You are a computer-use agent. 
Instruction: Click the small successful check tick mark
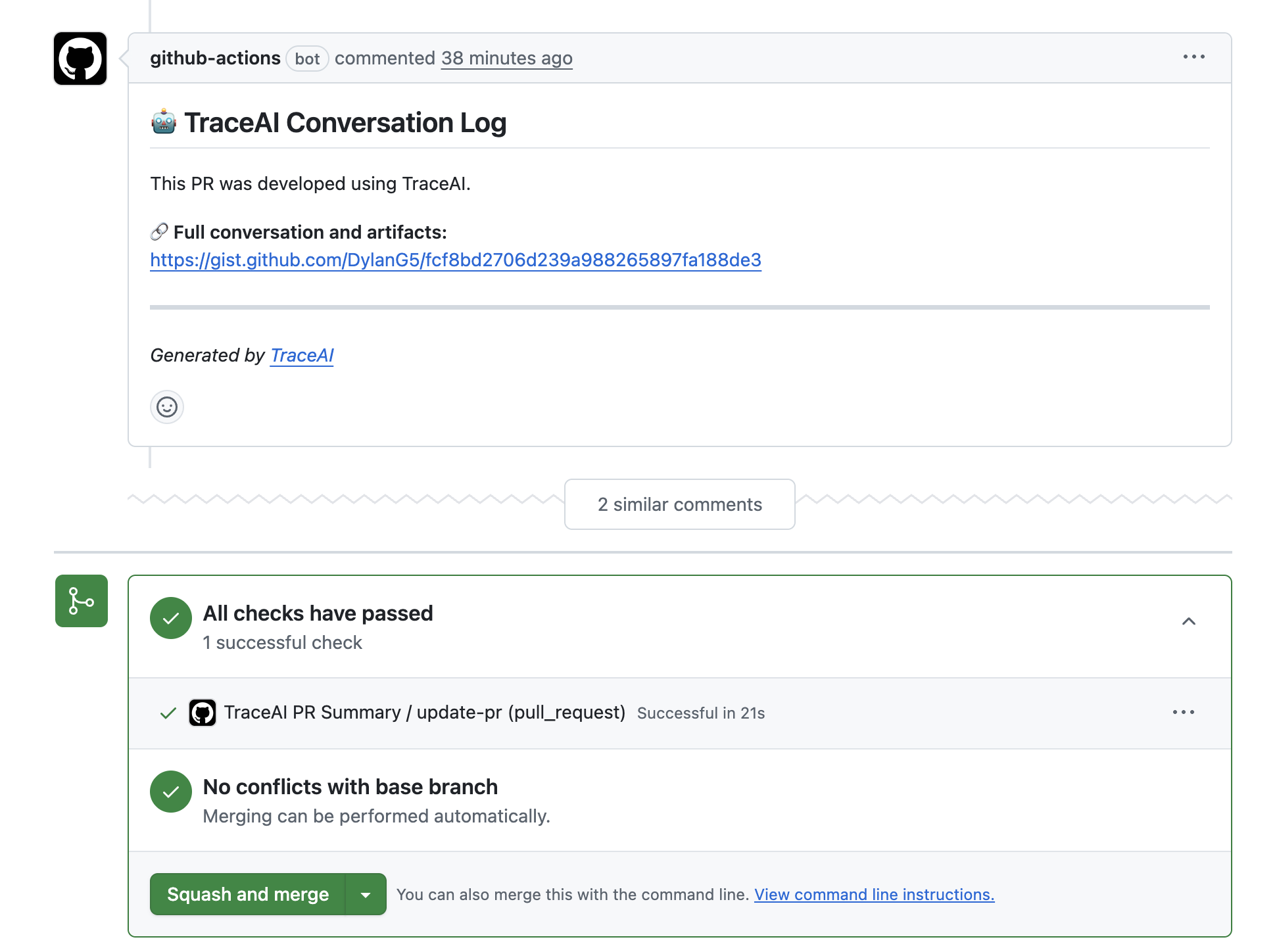point(168,713)
